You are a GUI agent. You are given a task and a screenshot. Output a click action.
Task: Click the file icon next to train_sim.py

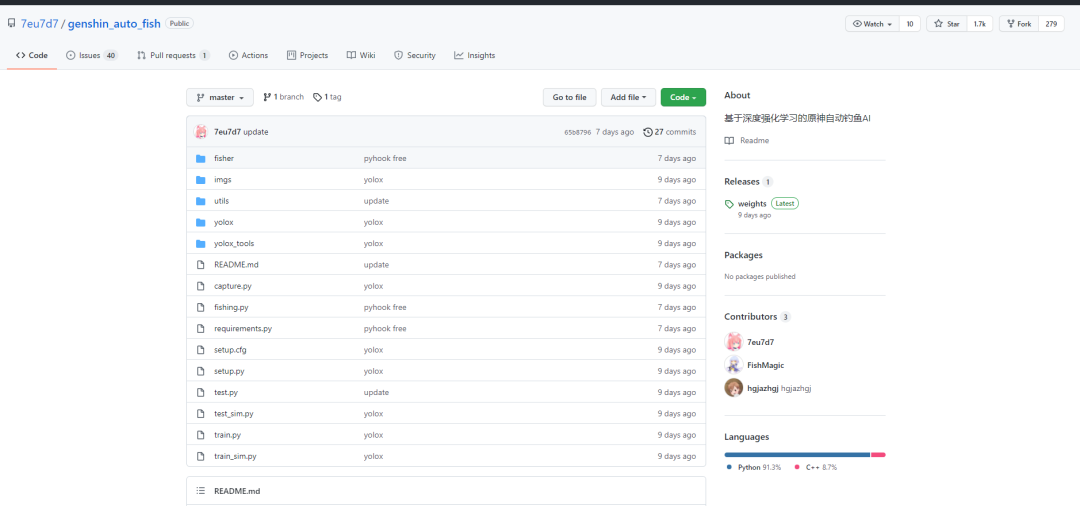[200, 456]
